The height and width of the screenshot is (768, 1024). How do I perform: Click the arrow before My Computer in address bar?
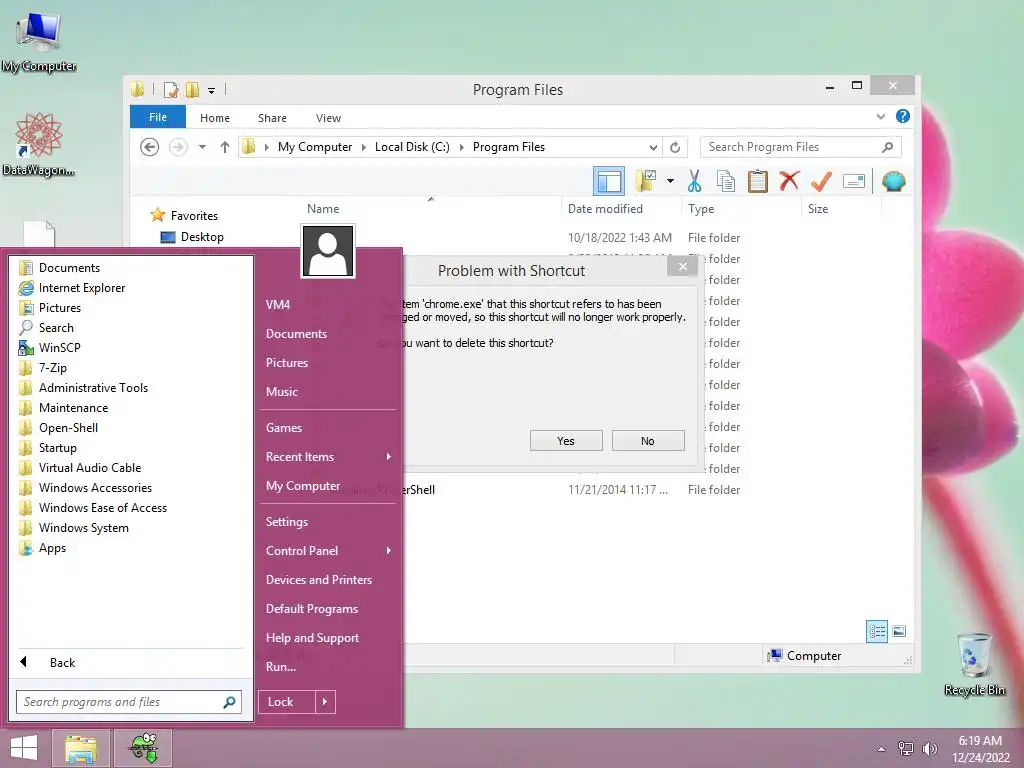click(x=266, y=147)
